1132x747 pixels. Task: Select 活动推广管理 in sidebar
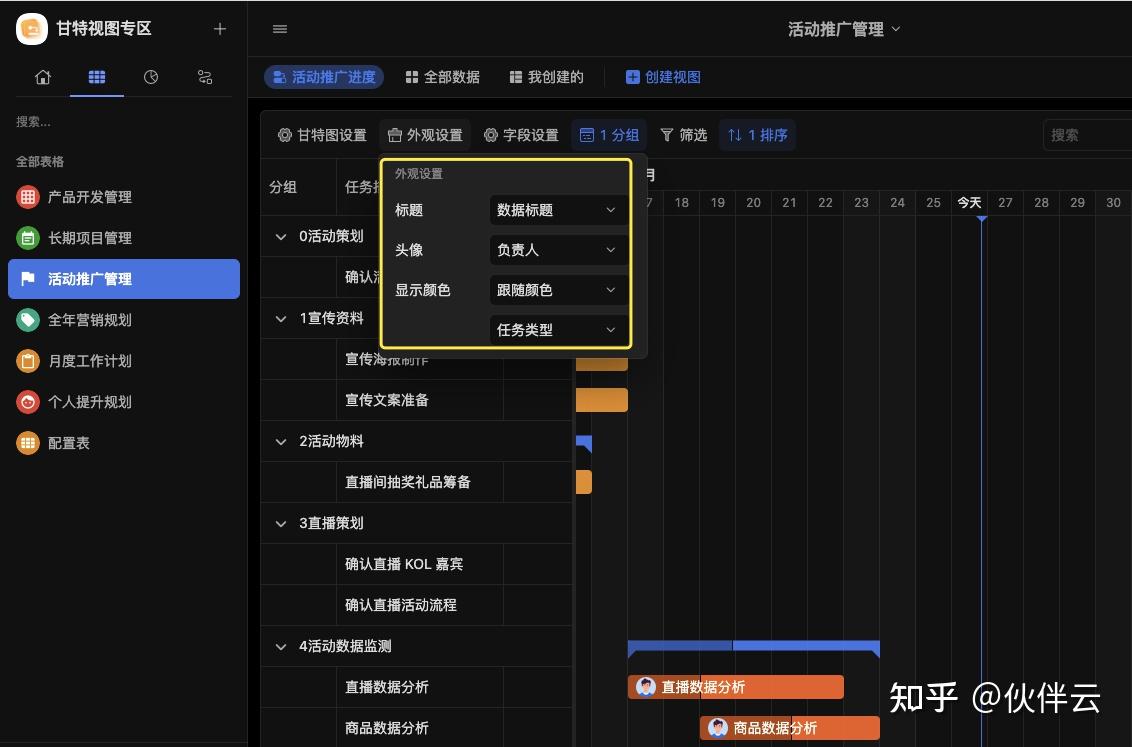click(x=123, y=279)
